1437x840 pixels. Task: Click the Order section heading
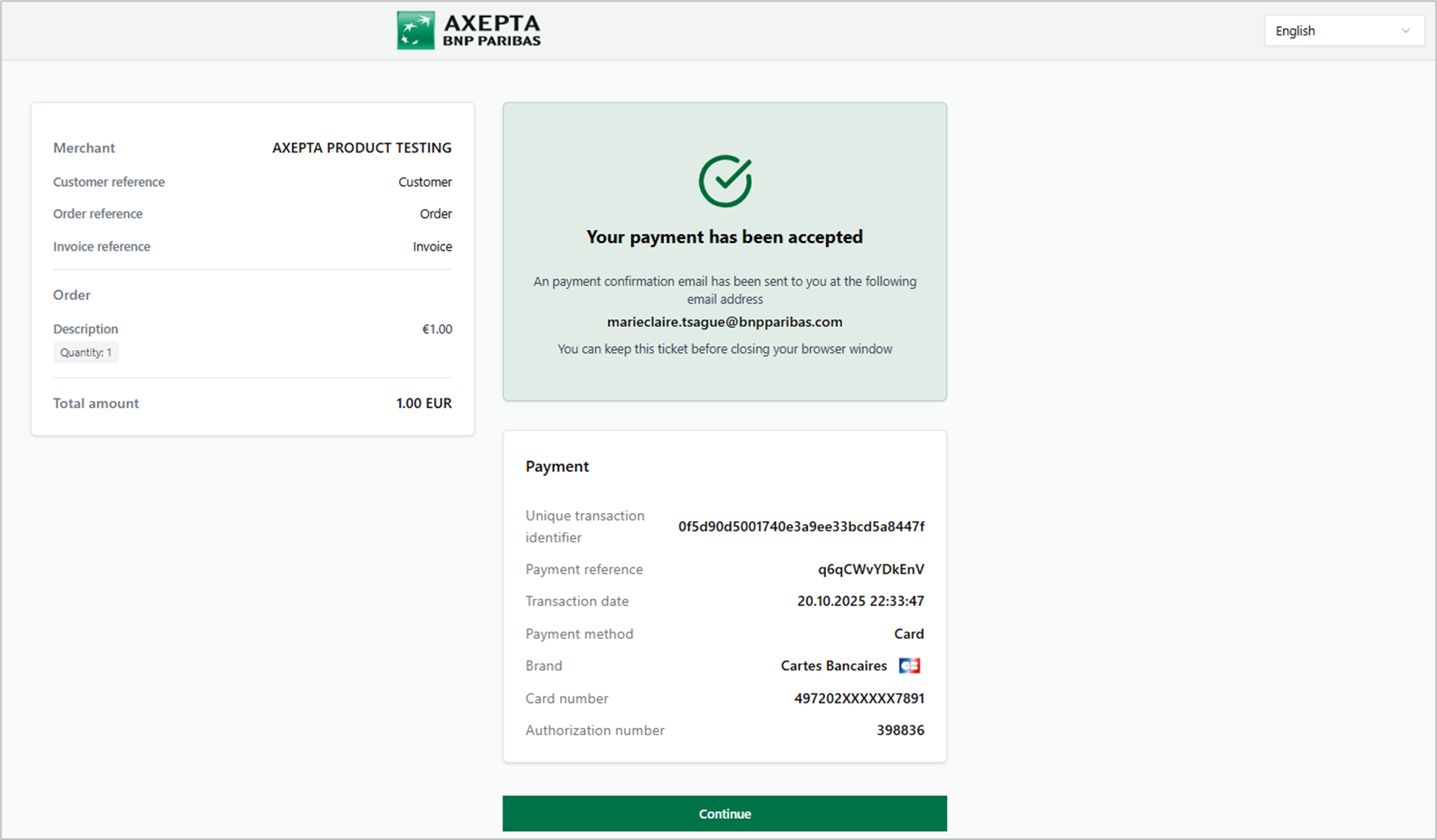72,295
